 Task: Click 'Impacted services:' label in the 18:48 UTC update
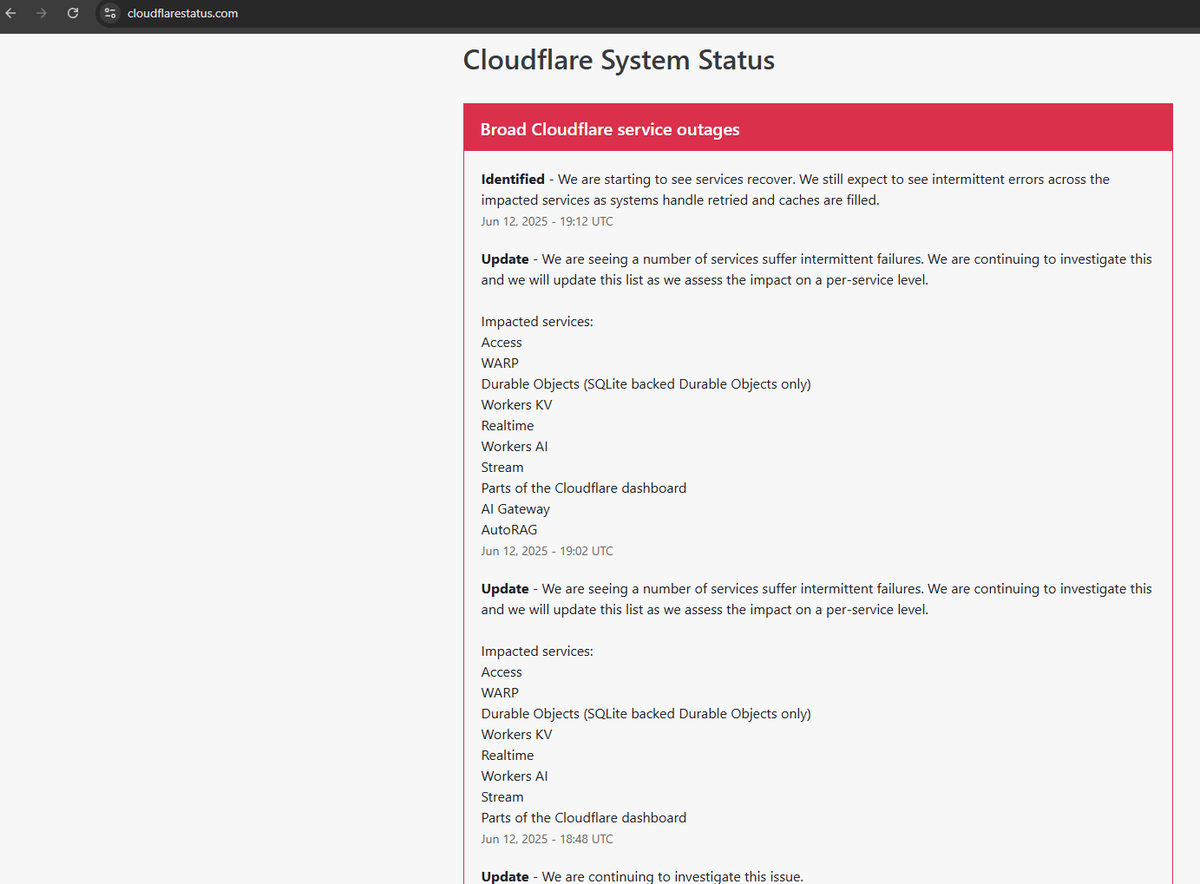click(x=537, y=651)
